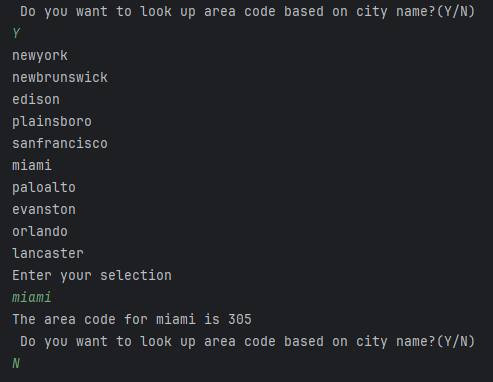Screen dimensions: 493x382
Task: Click the second "Do you want to look up" prompt
Action: click(247, 342)
